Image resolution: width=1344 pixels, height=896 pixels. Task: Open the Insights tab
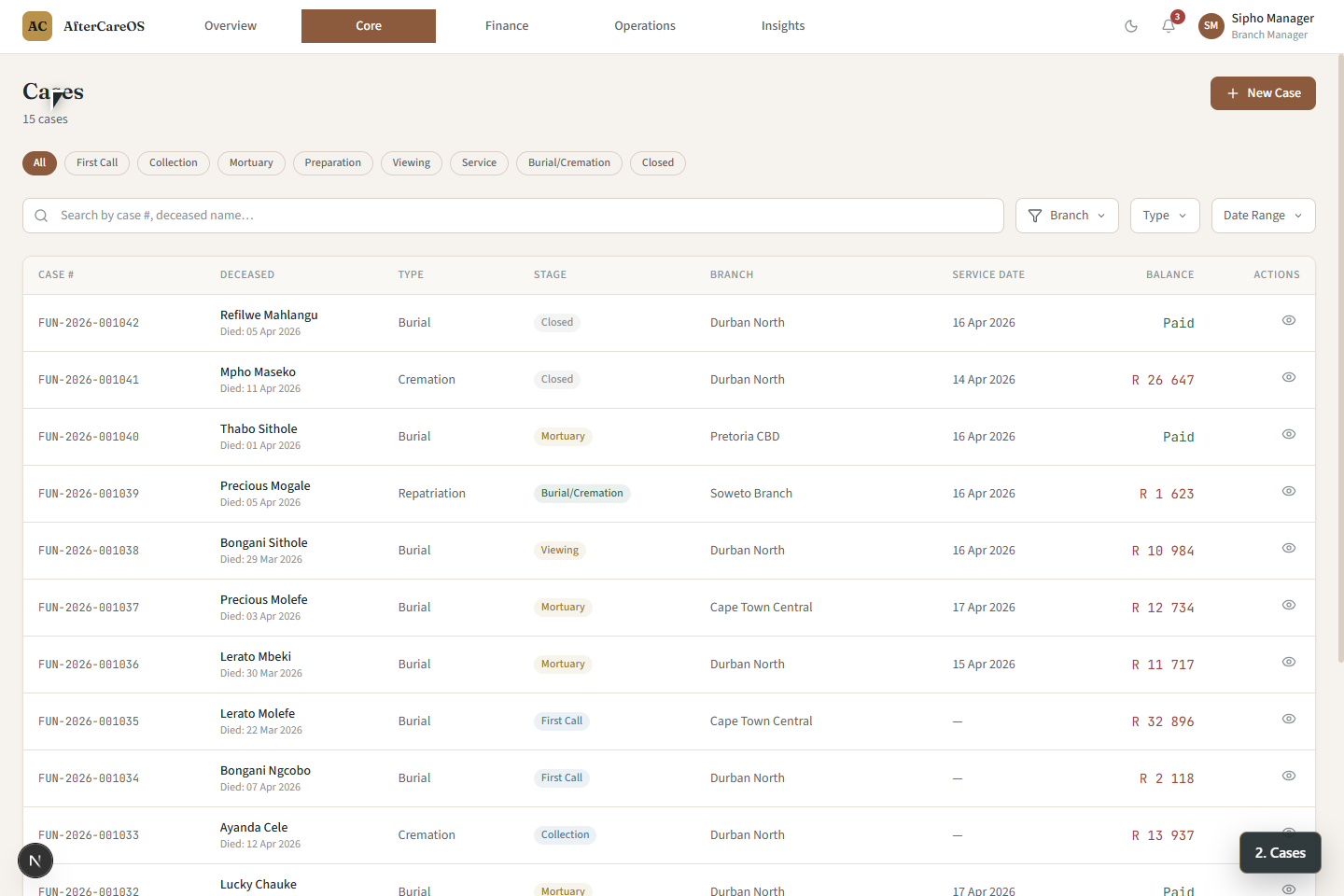click(x=783, y=26)
